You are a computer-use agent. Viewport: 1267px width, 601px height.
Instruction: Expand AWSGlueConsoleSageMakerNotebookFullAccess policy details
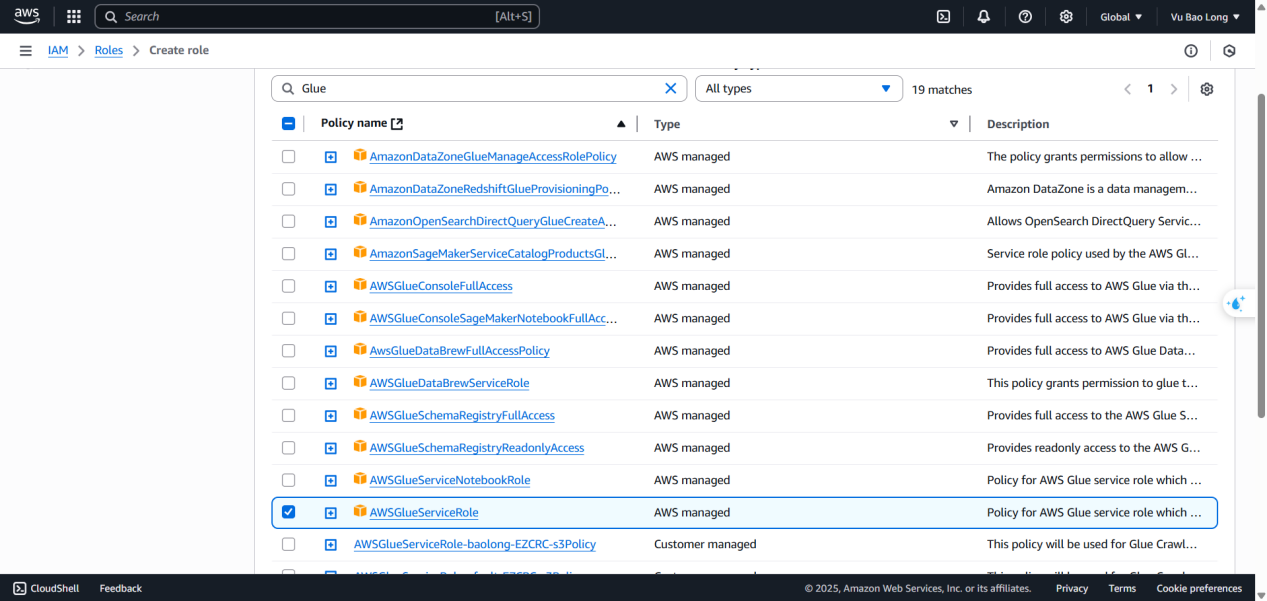click(x=331, y=318)
